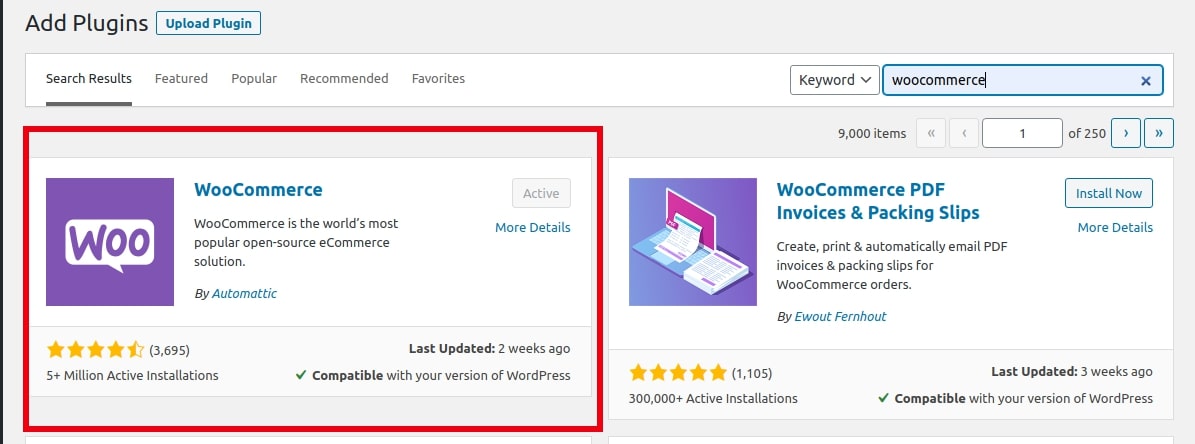
Task: Click the PDF Invoices five-star rating
Action: tap(678, 373)
